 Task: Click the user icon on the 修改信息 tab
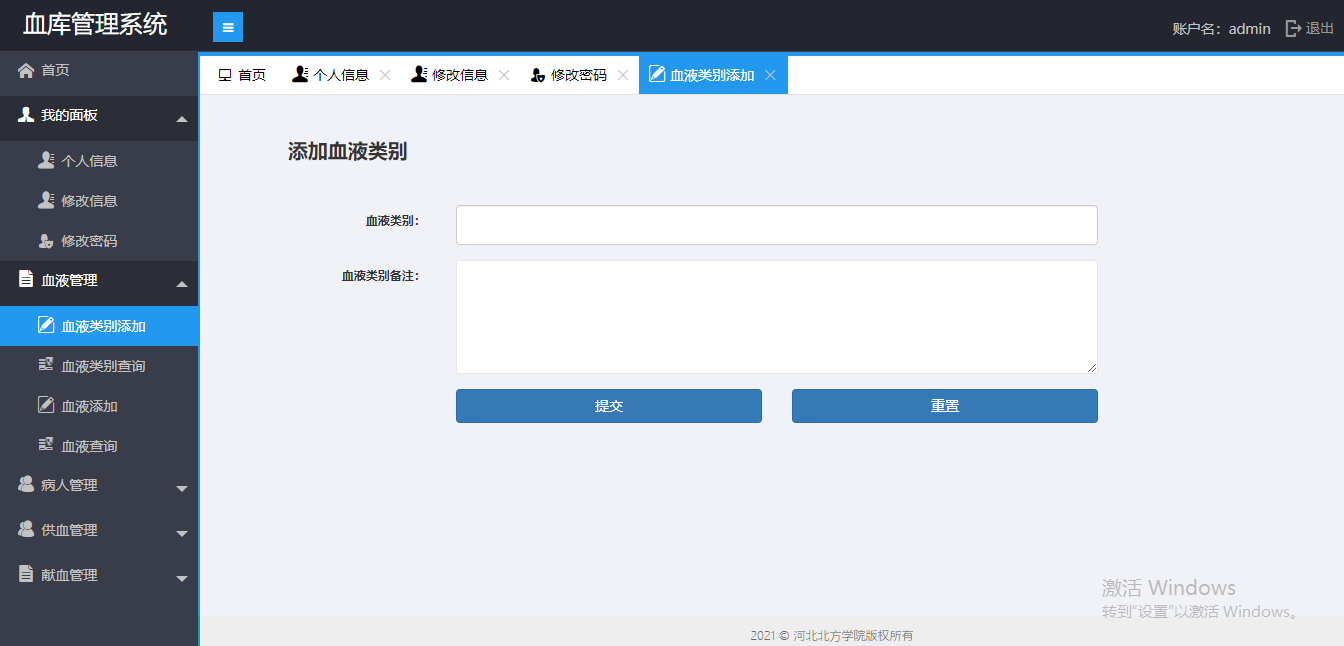point(419,74)
